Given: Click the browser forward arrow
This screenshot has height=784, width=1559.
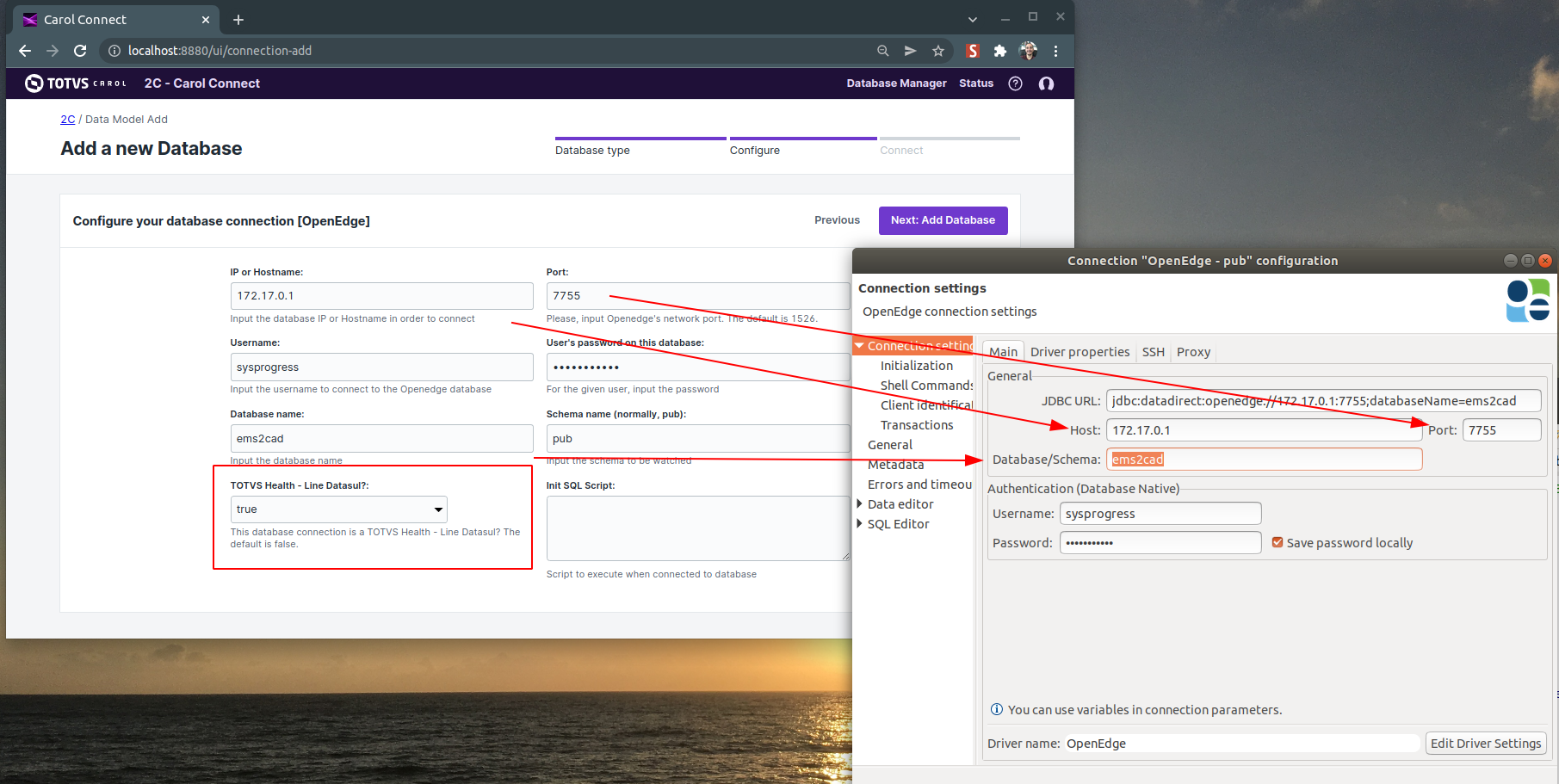Looking at the screenshot, I should tap(53, 51).
